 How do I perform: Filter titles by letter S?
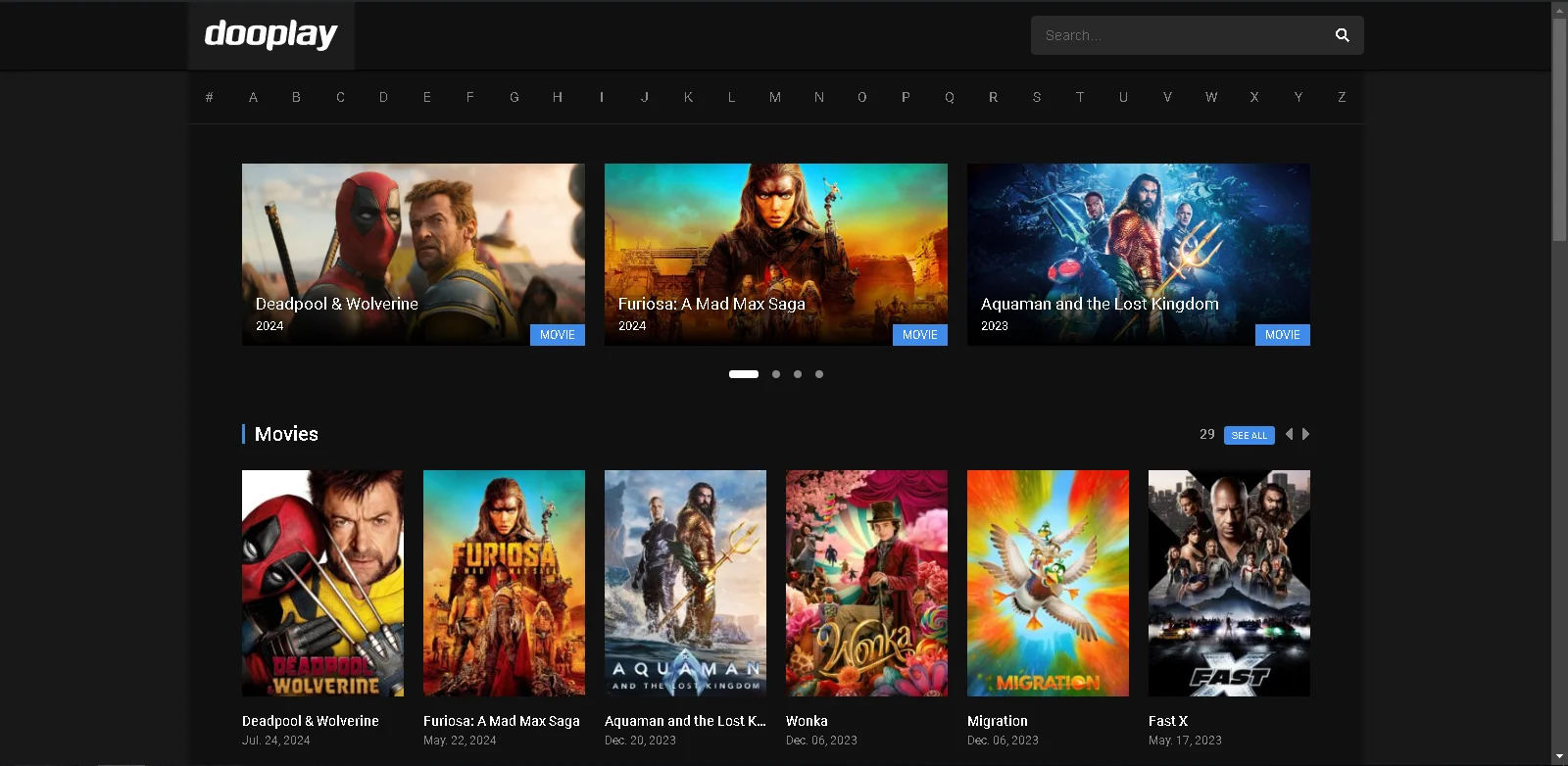pyautogui.click(x=1037, y=97)
